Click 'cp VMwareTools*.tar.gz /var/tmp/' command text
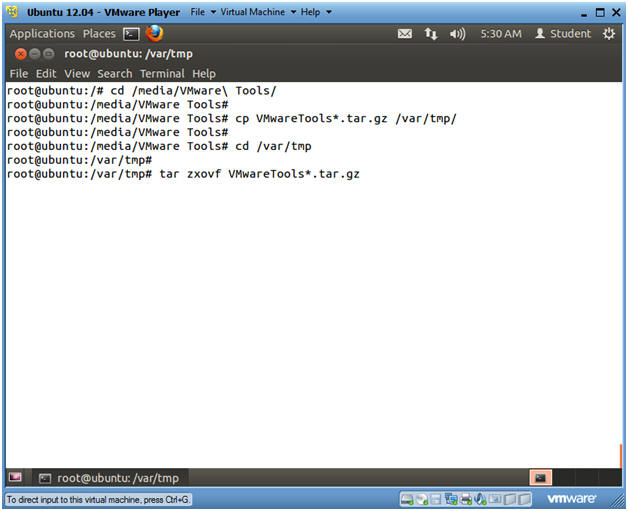628x511 pixels. (346, 119)
